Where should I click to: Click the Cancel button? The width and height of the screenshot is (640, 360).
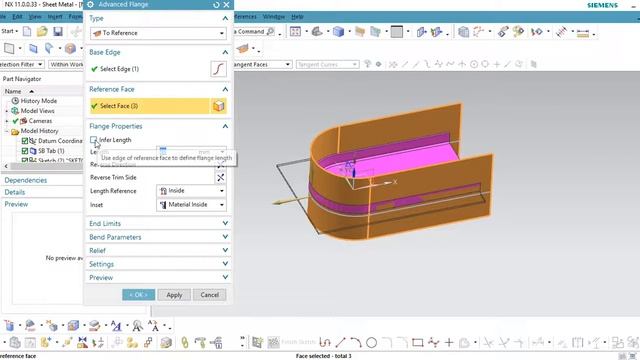click(x=209, y=295)
